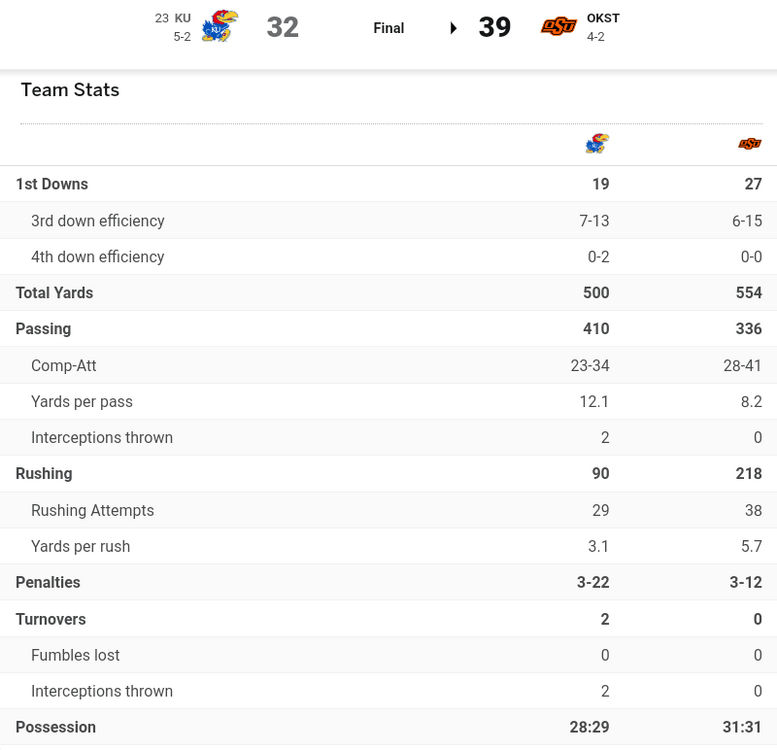The height and width of the screenshot is (750, 777).
Task: Select the Oklahoma State logo above the stats column
Action: (749, 144)
